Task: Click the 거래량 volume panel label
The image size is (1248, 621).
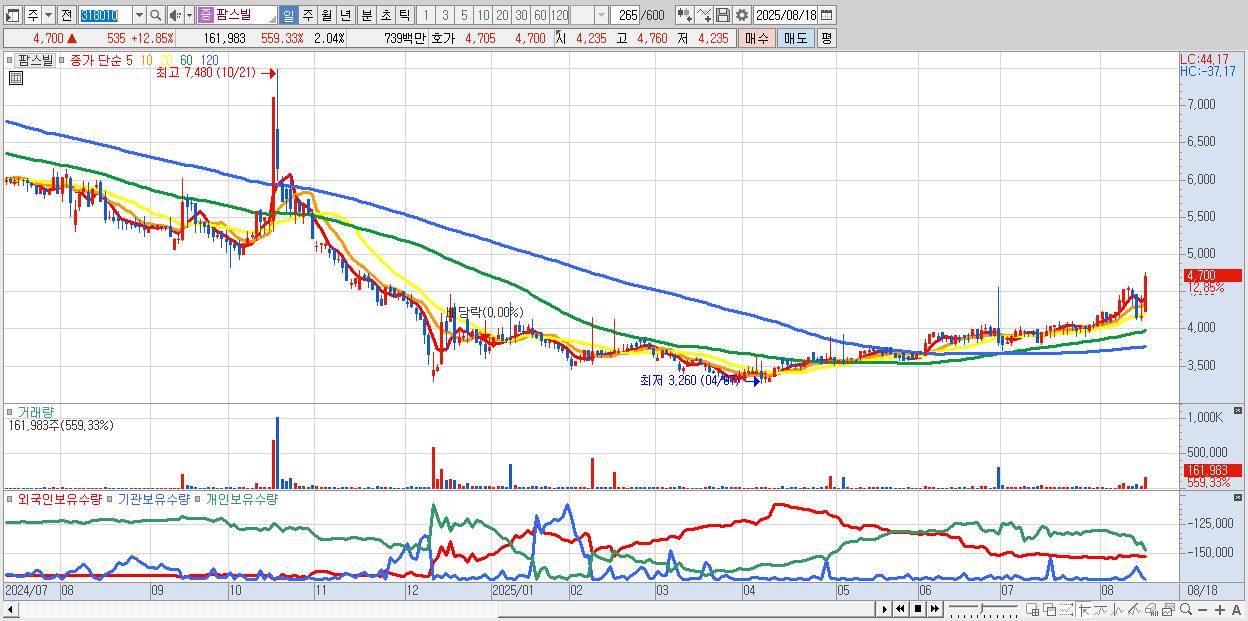Action: [x=35, y=411]
